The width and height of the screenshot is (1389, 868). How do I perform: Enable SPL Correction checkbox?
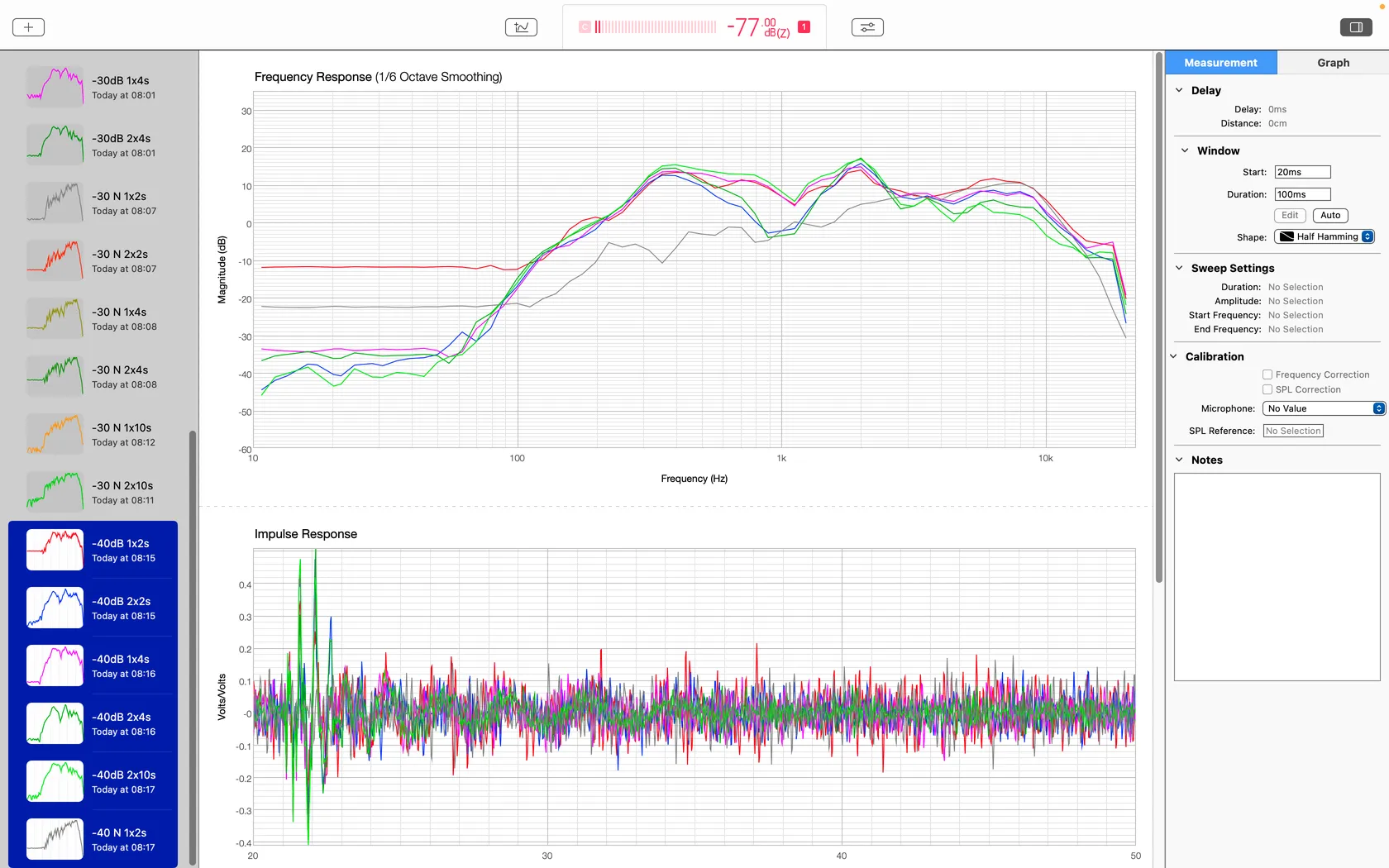click(1267, 389)
